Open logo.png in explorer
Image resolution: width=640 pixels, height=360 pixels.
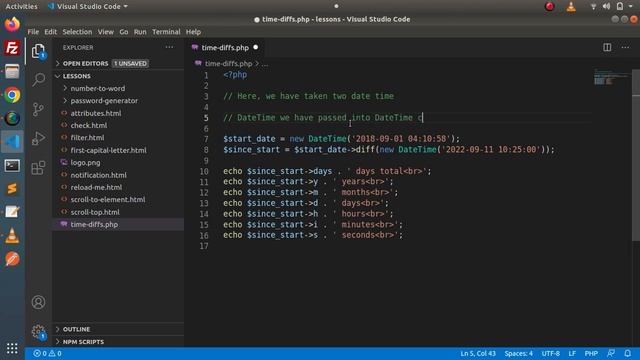[85, 162]
